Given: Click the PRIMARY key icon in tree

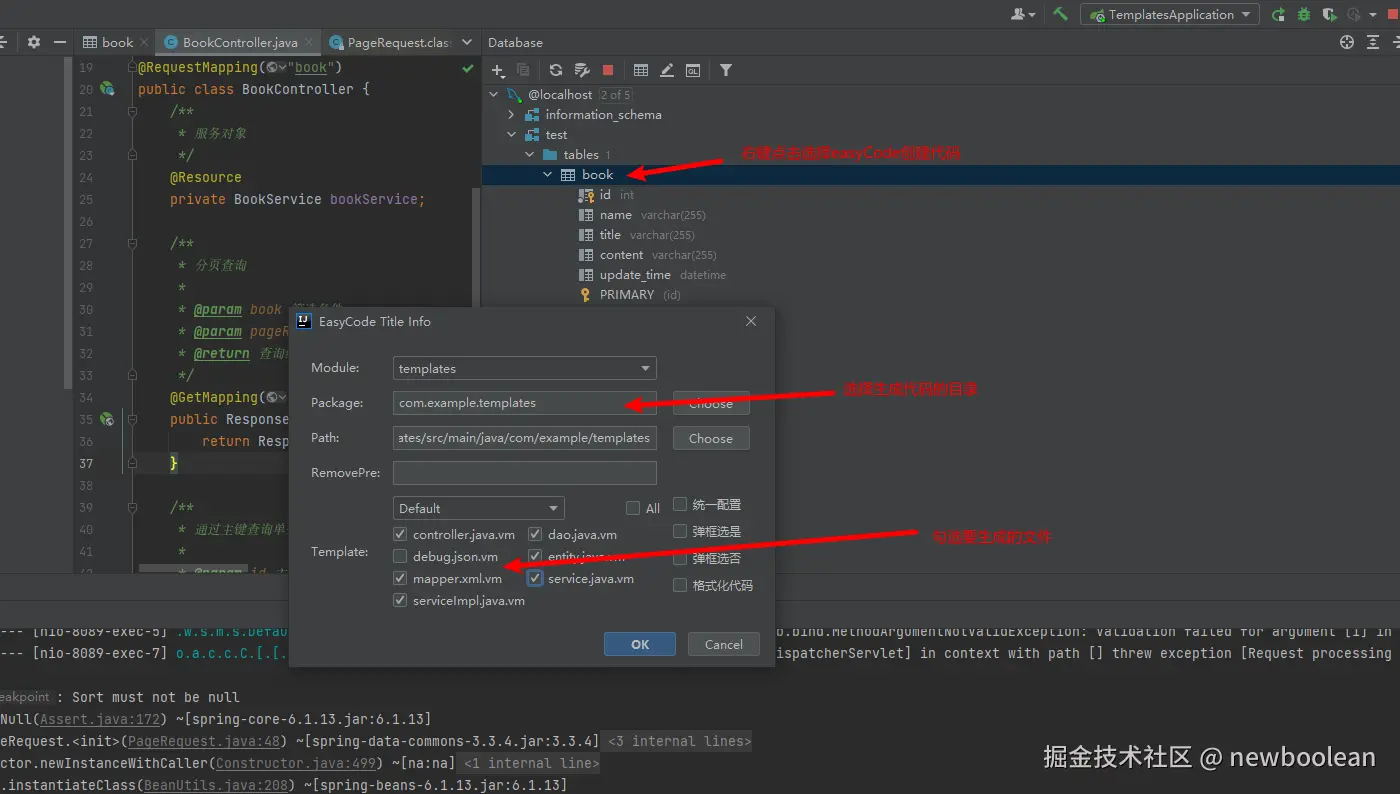Looking at the screenshot, I should 586,295.
